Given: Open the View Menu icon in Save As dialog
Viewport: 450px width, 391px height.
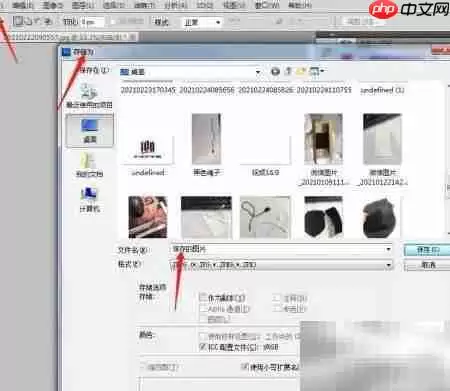Looking at the screenshot, I should 317,71.
